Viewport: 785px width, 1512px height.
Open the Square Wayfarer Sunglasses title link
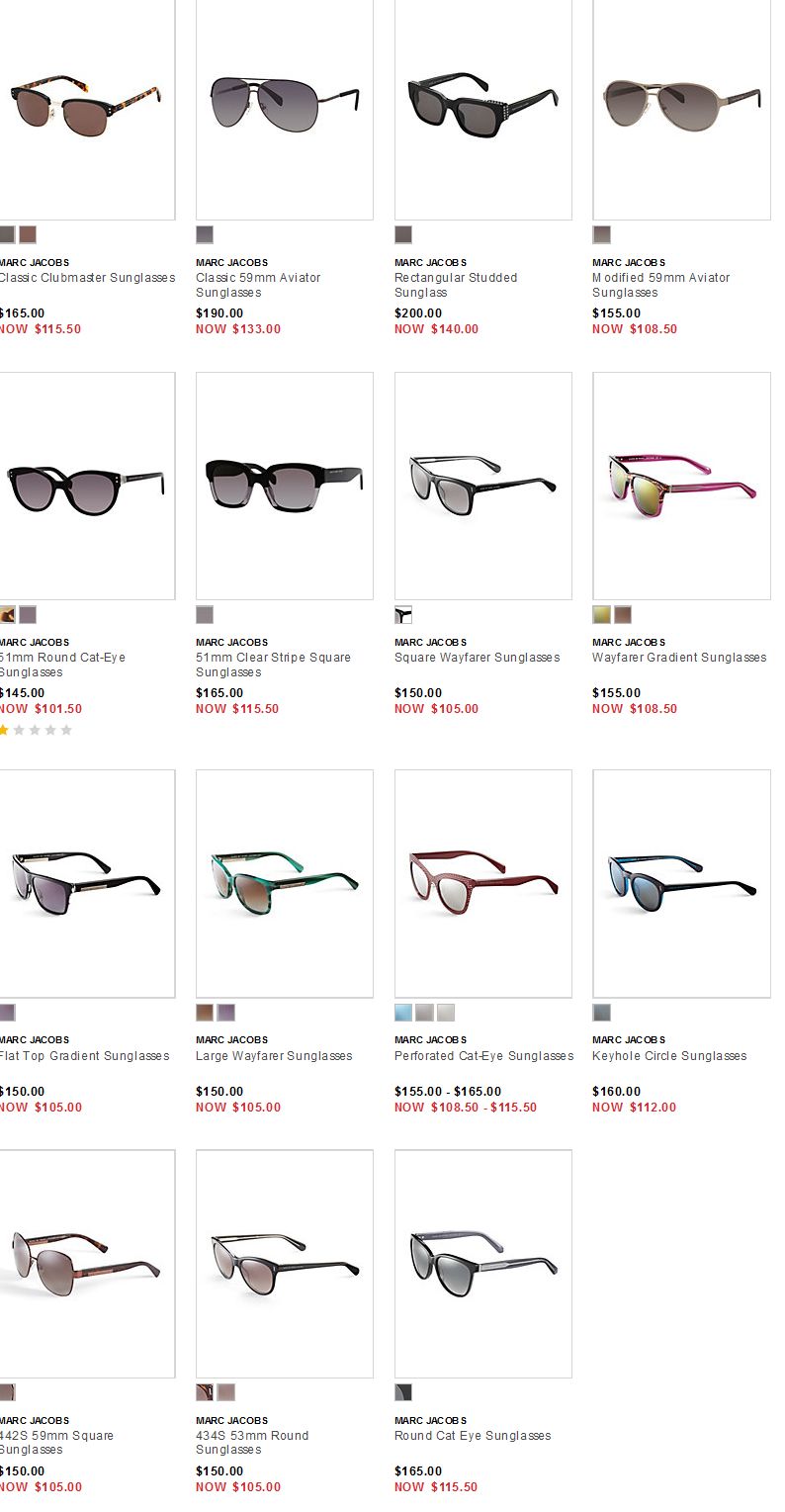[x=478, y=658]
